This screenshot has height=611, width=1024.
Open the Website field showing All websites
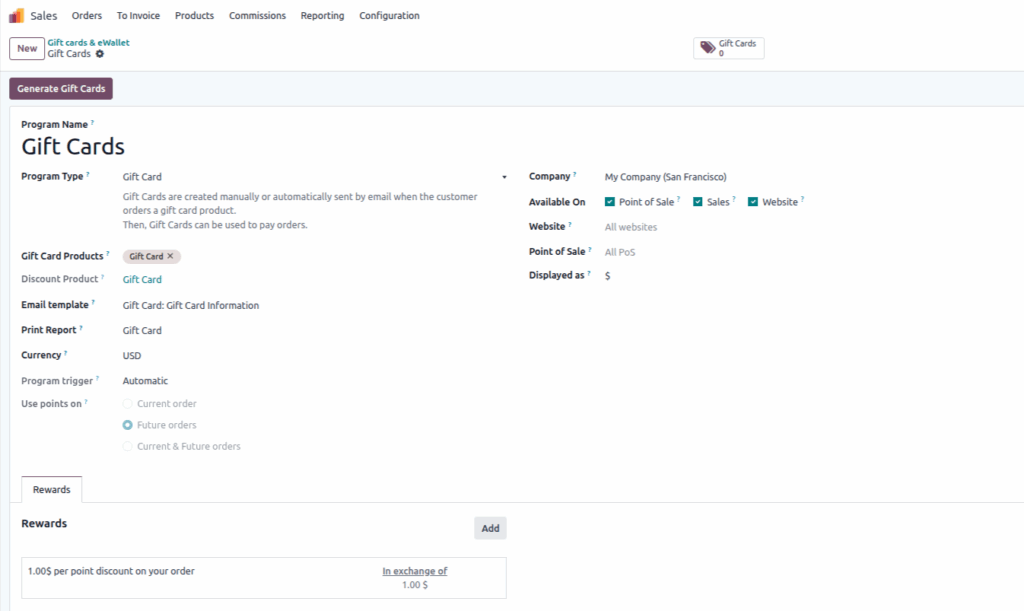point(810,227)
